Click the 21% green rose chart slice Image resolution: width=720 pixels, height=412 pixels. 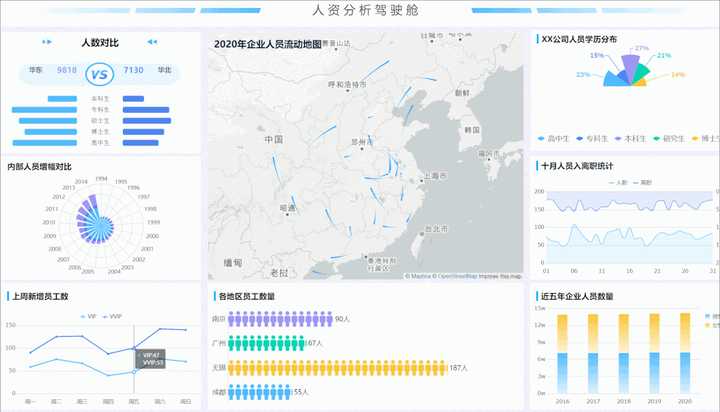[642, 73]
